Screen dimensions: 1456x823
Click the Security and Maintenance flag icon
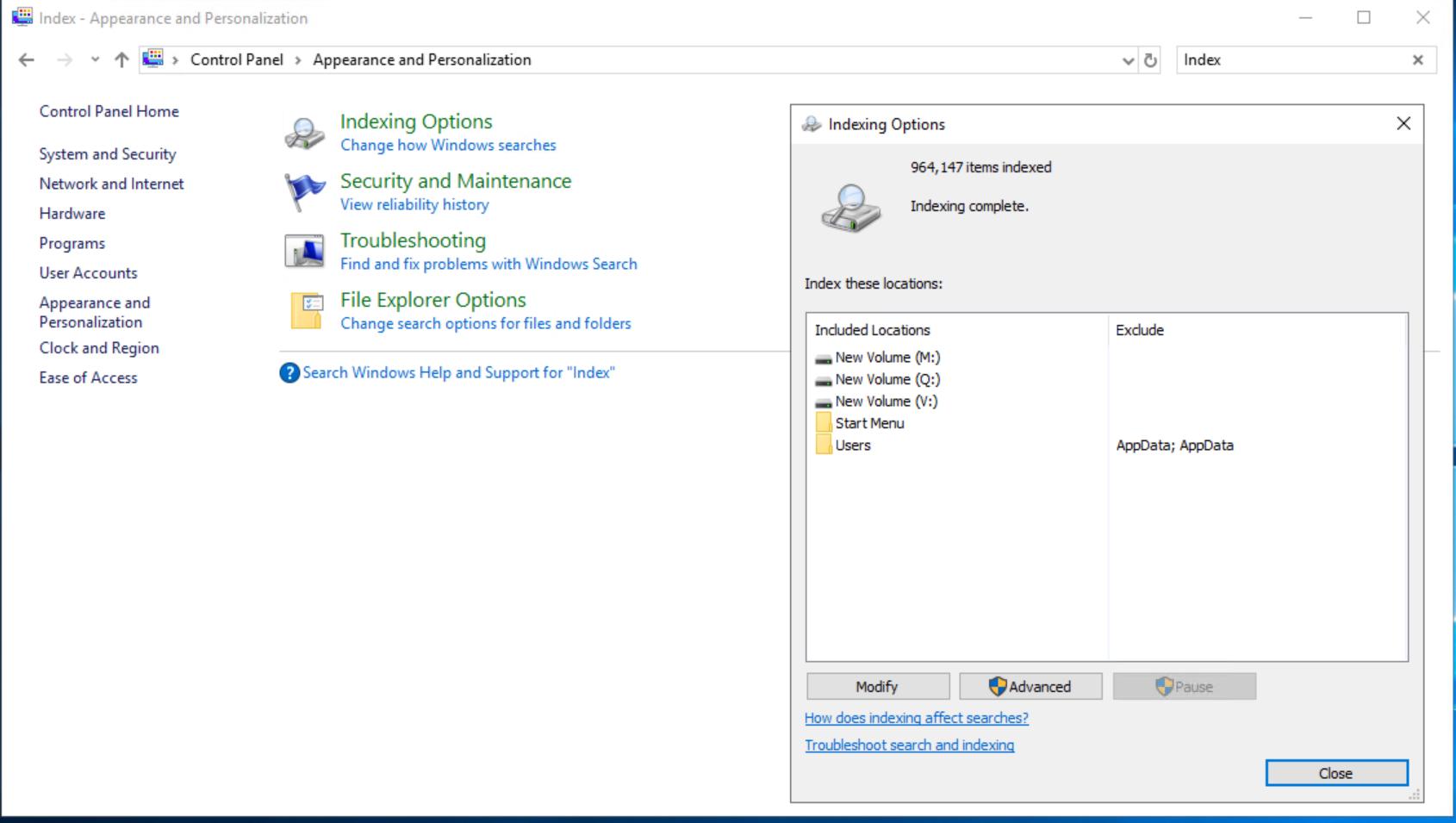point(304,191)
